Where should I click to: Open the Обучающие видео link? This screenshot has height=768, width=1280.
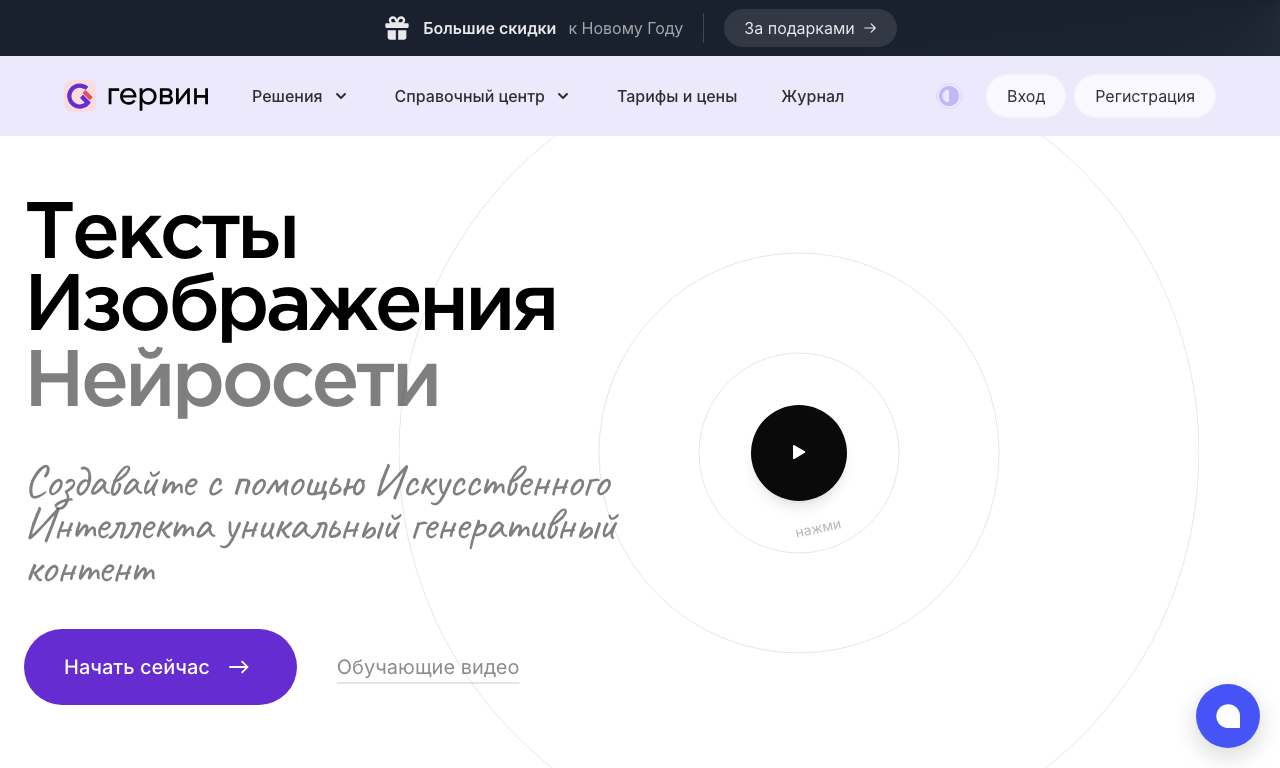(x=428, y=667)
